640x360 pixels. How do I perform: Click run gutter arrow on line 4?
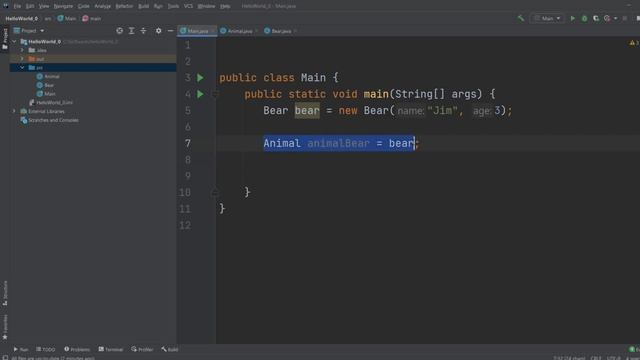[200, 94]
